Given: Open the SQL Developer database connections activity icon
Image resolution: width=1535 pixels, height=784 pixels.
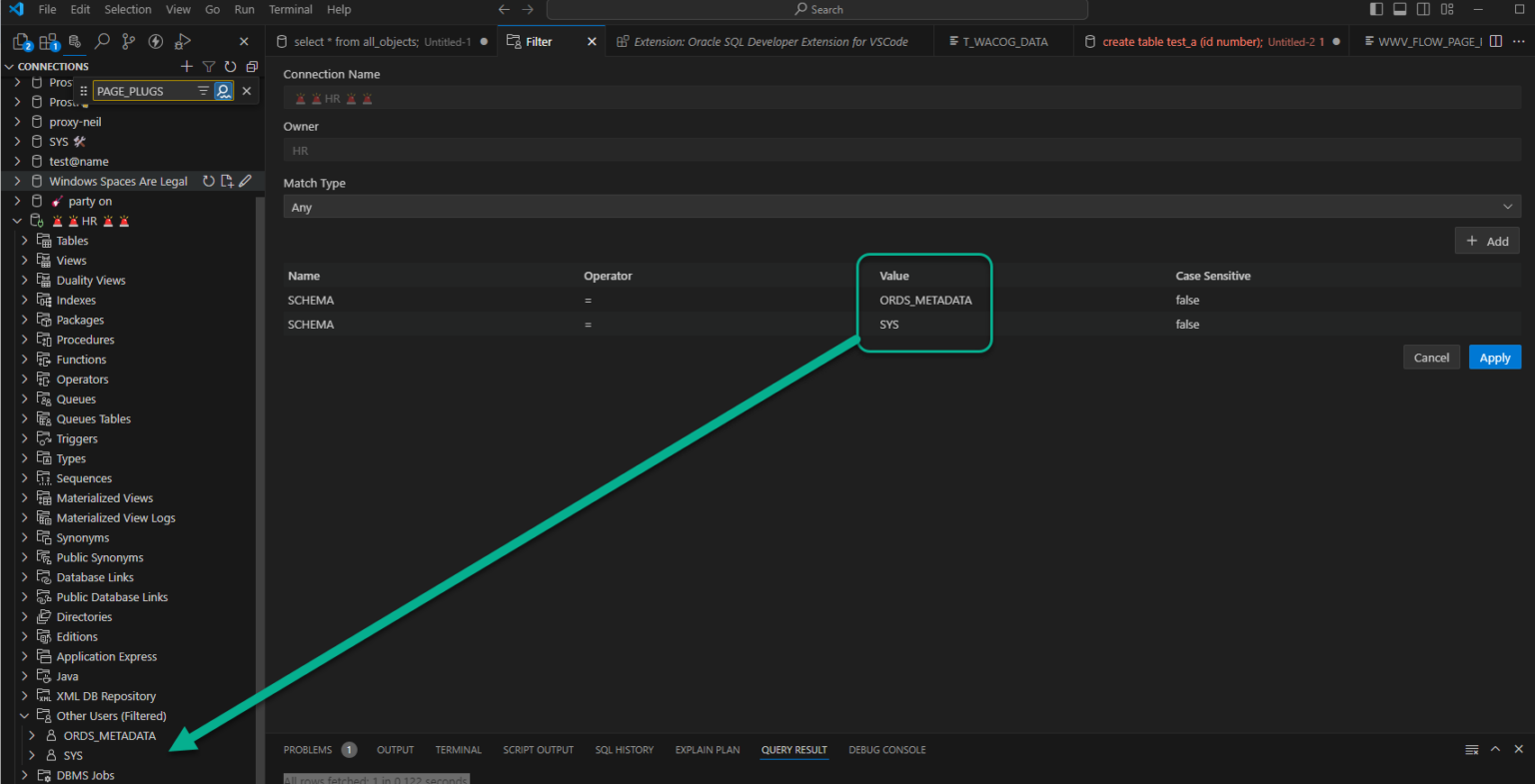Looking at the screenshot, I should tap(75, 41).
